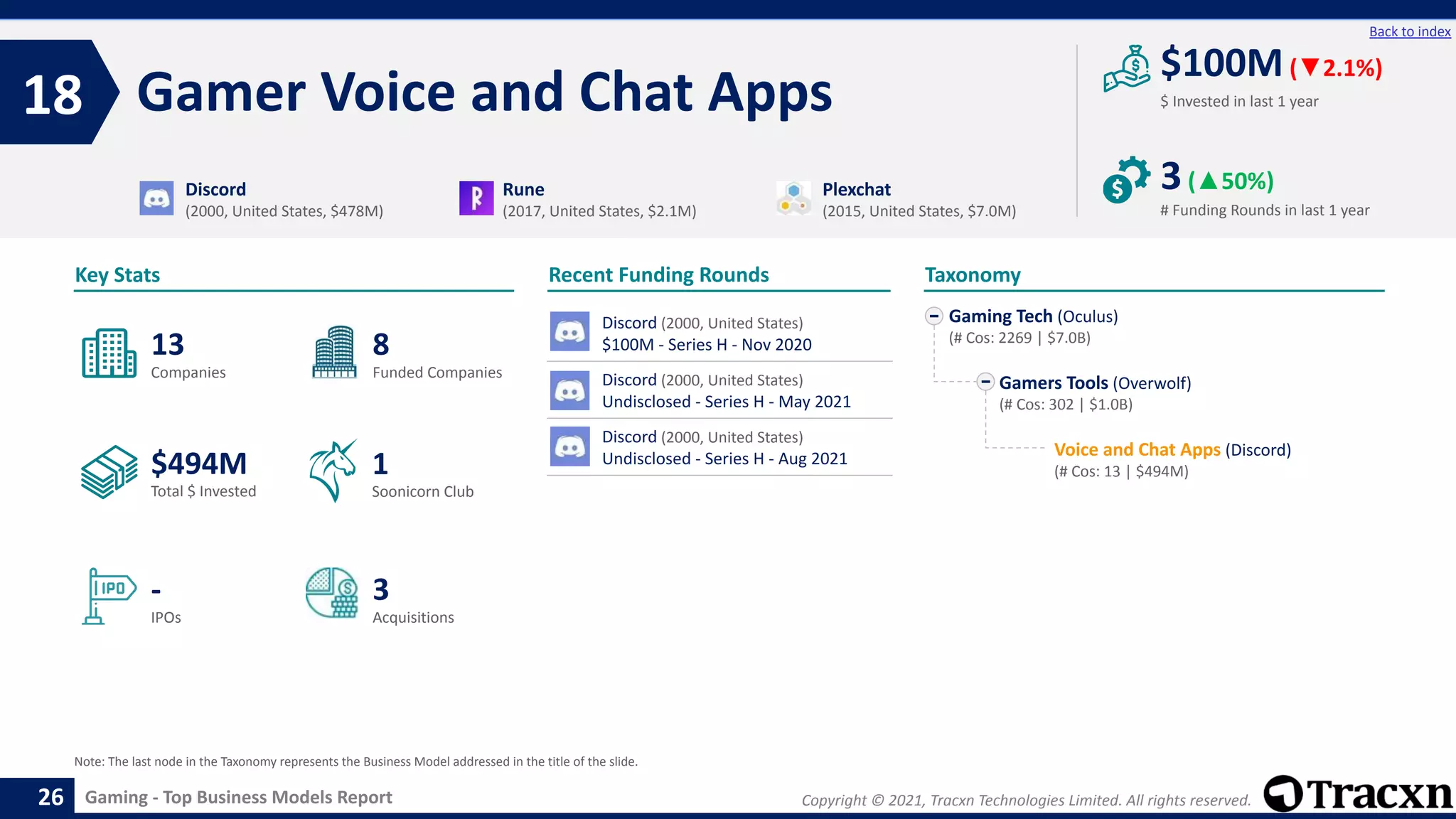Image resolution: width=1456 pixels, height=819 pixels.
Task: Select Voice and Chat Apps taxonomy item
Action: 1136,449
